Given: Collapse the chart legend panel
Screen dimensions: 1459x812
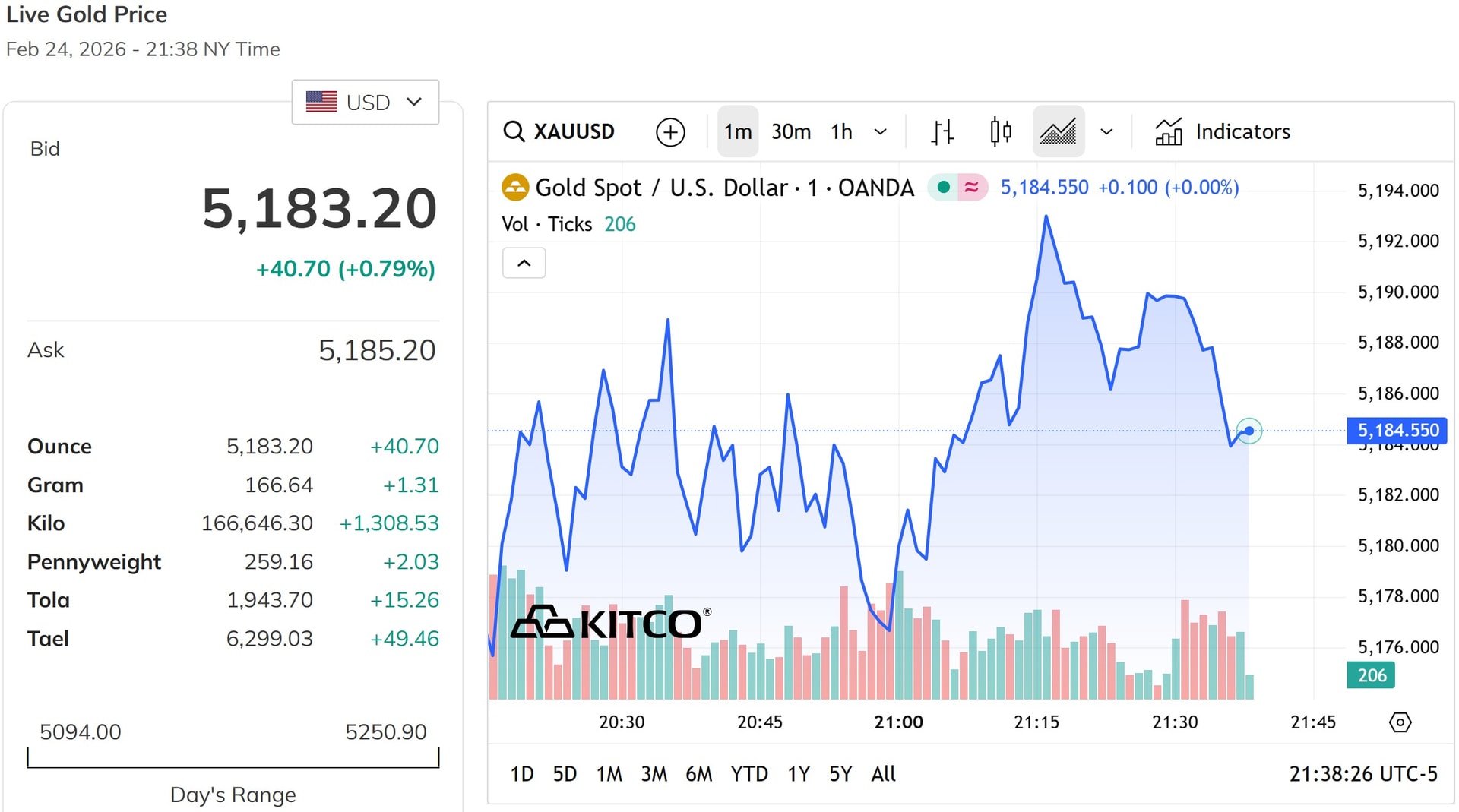Looking at the screenshot, I should click(x=524, y=263).
